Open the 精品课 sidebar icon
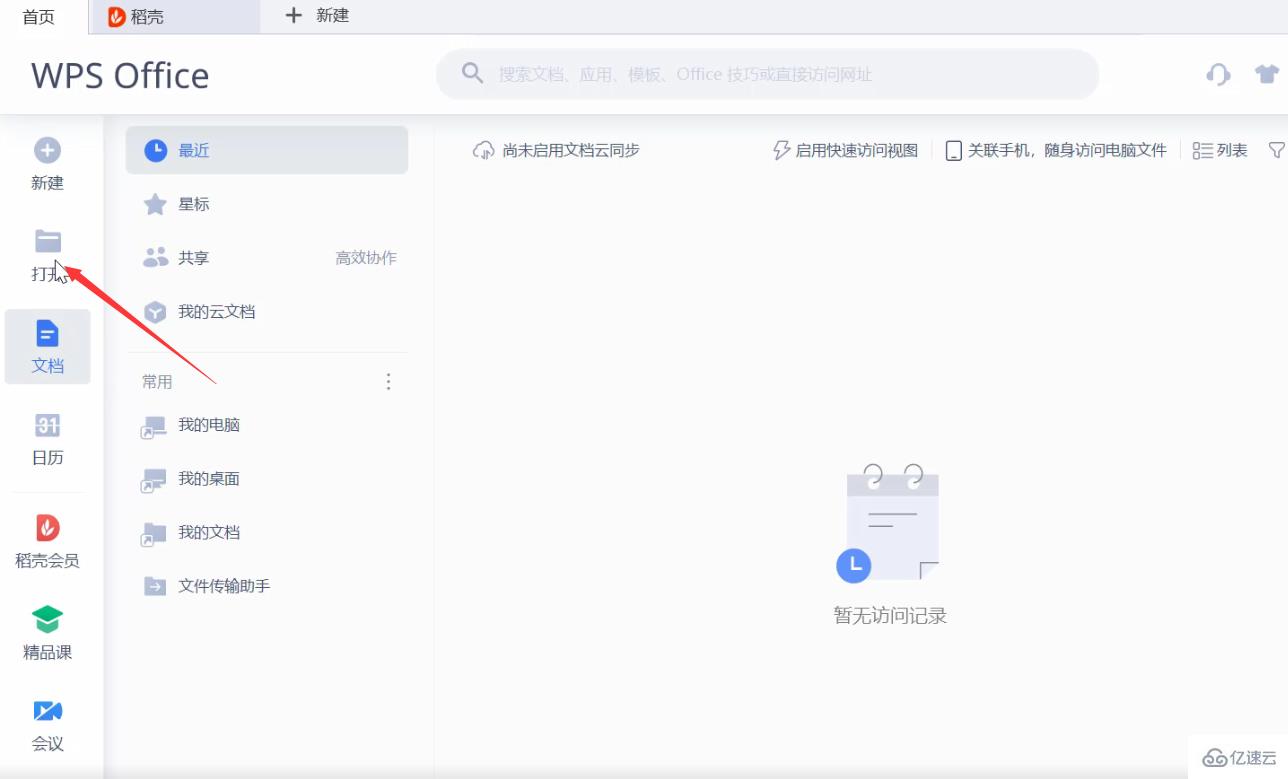Viewport: 1288px width, 779px height. [x=47, y=620]
